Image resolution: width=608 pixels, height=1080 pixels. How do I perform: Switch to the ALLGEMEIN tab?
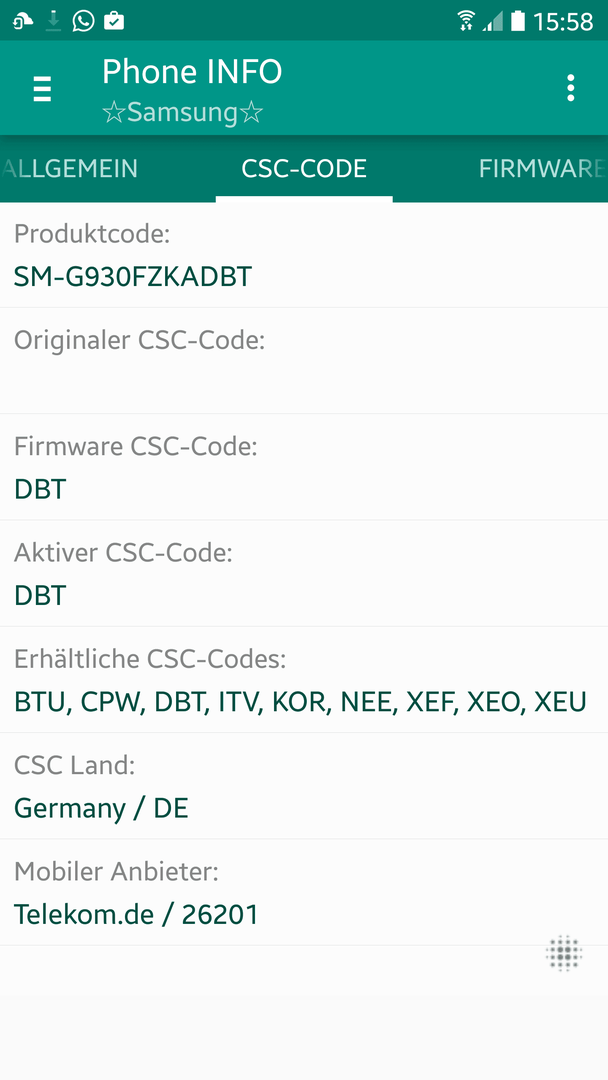(70, 169)
